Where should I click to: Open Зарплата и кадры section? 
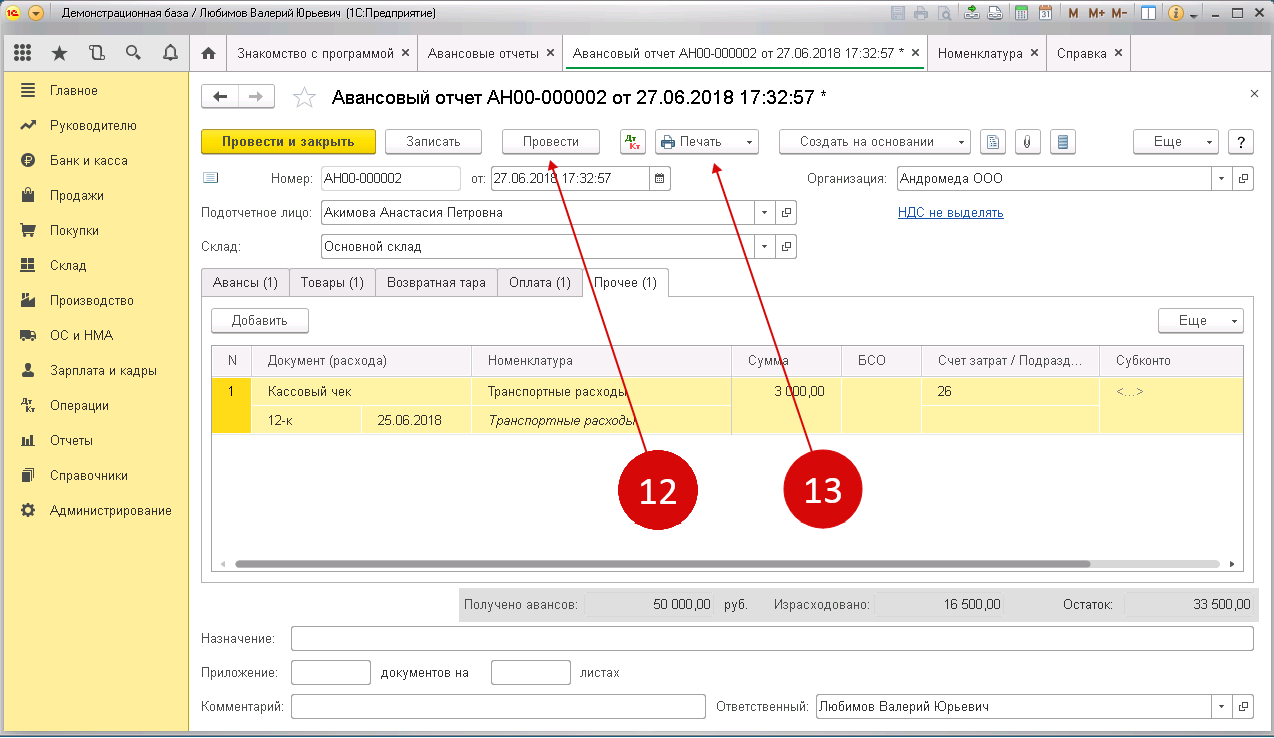103,370
